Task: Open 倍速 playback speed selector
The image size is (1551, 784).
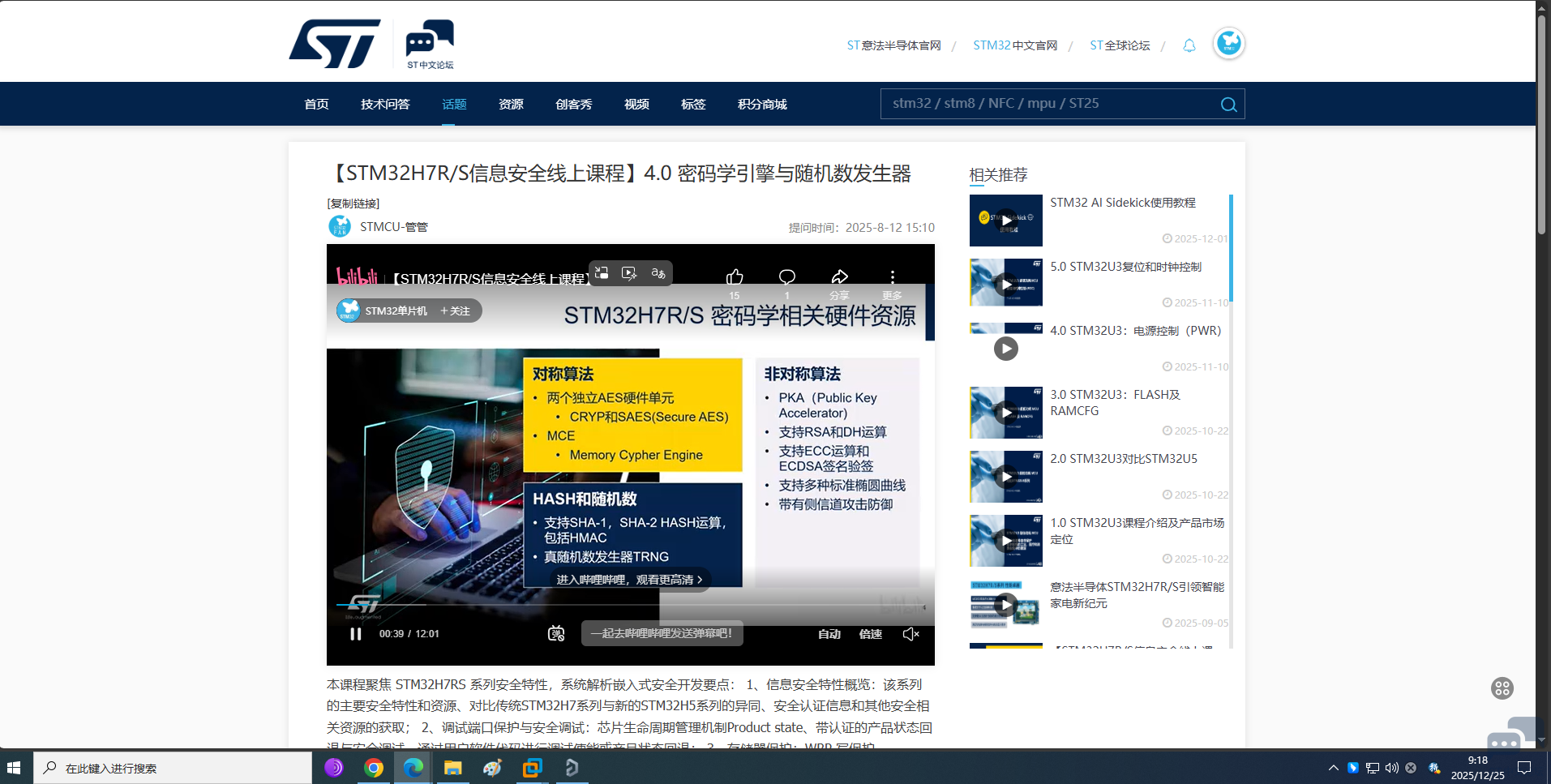Action: point(870,634)
